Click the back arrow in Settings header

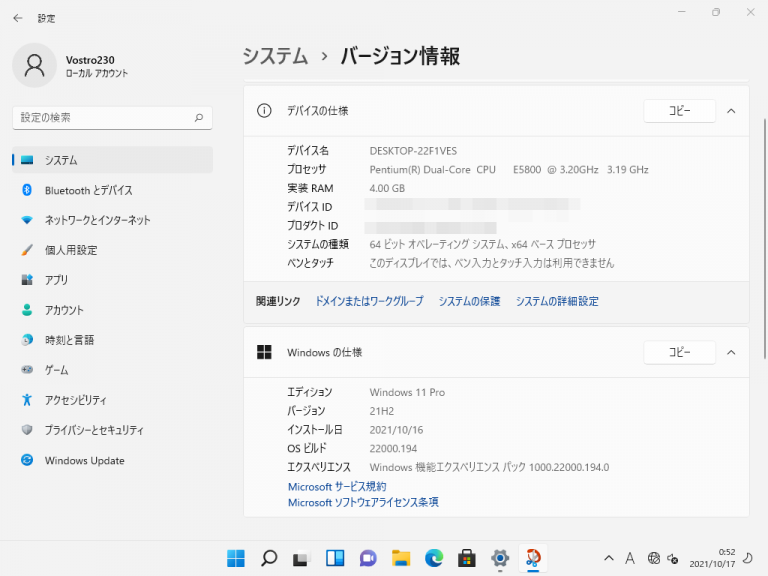coord(18,18)
